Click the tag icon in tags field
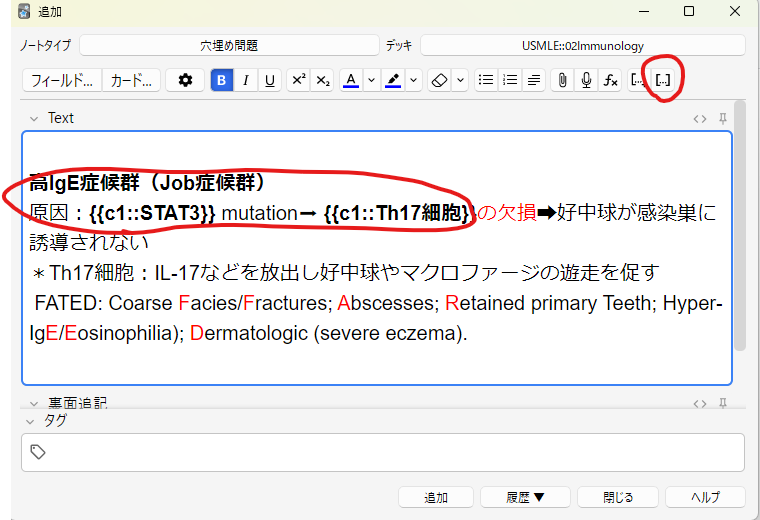 pos(38,452)
